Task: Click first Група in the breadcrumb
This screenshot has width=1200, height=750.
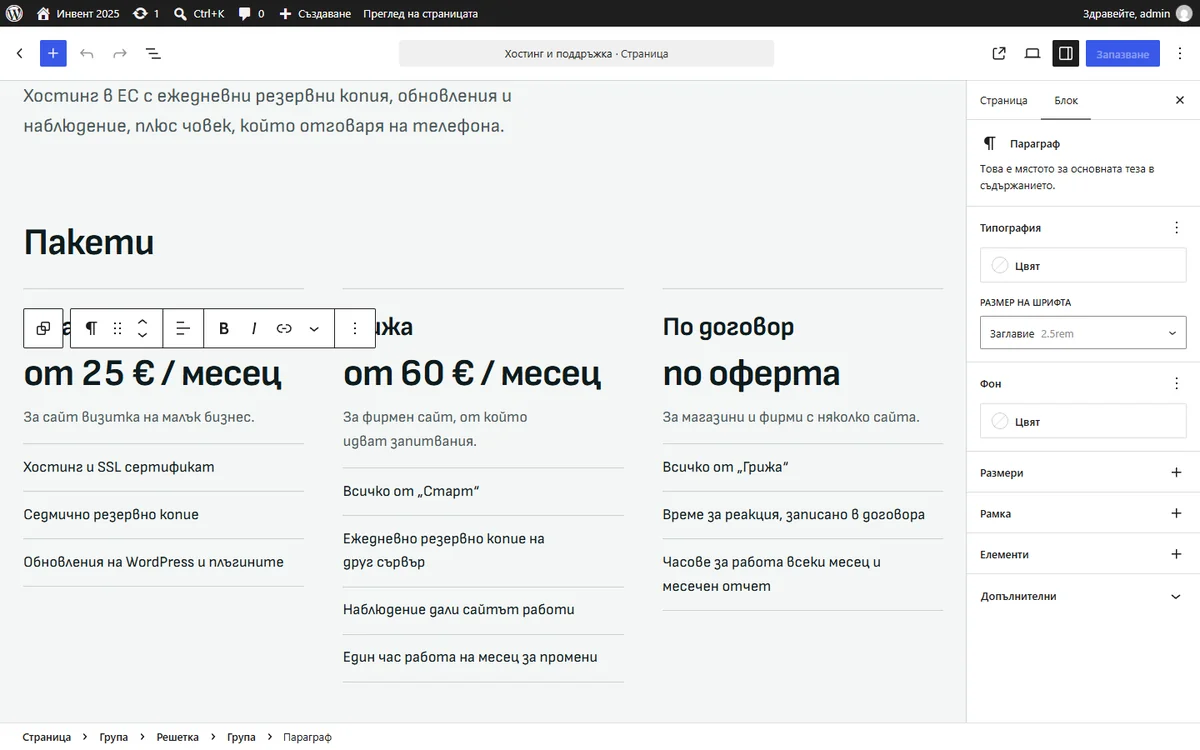Action: (x=114, y=737)
